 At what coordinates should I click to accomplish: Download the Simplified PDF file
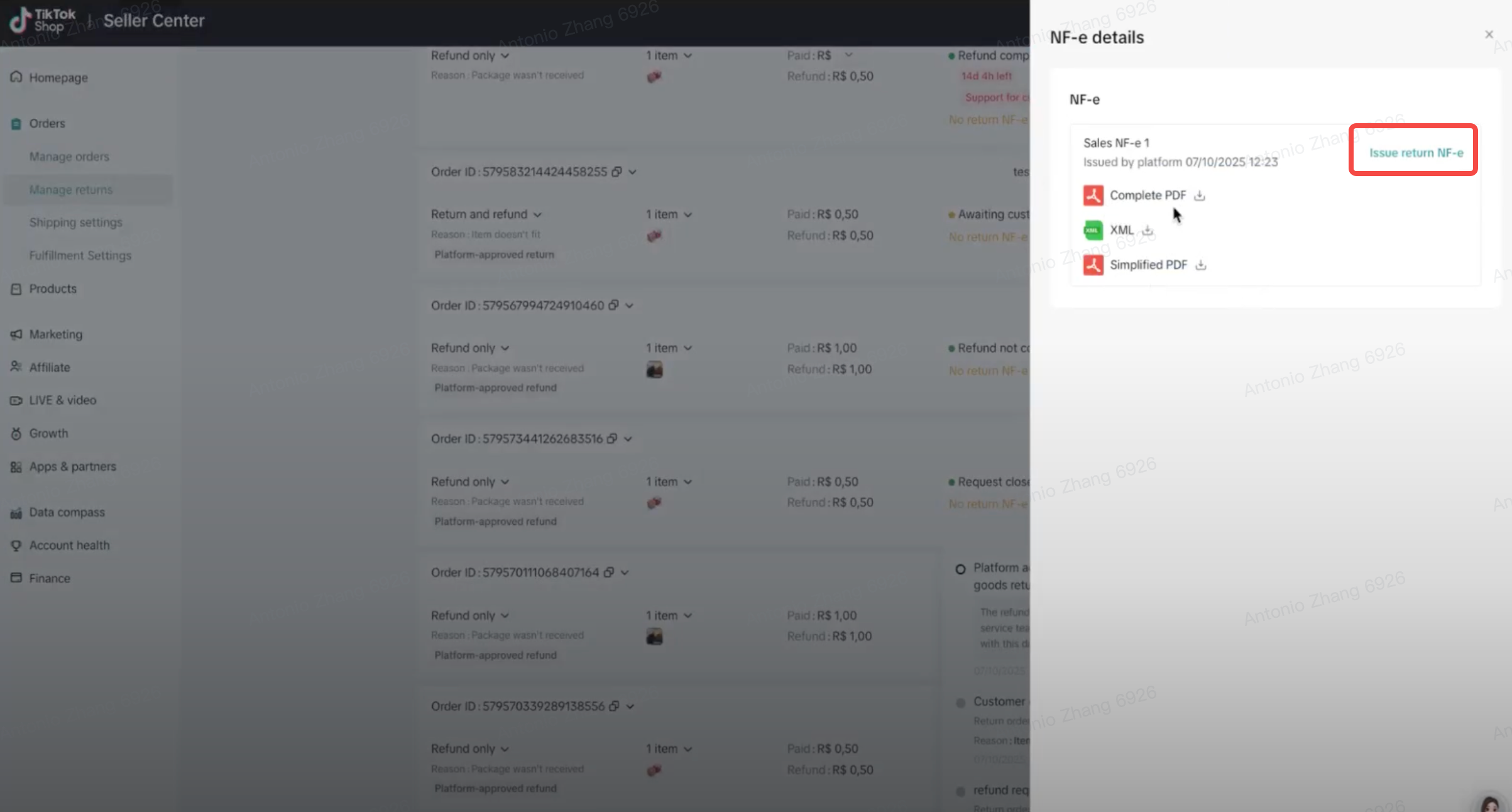[1201, 265]
